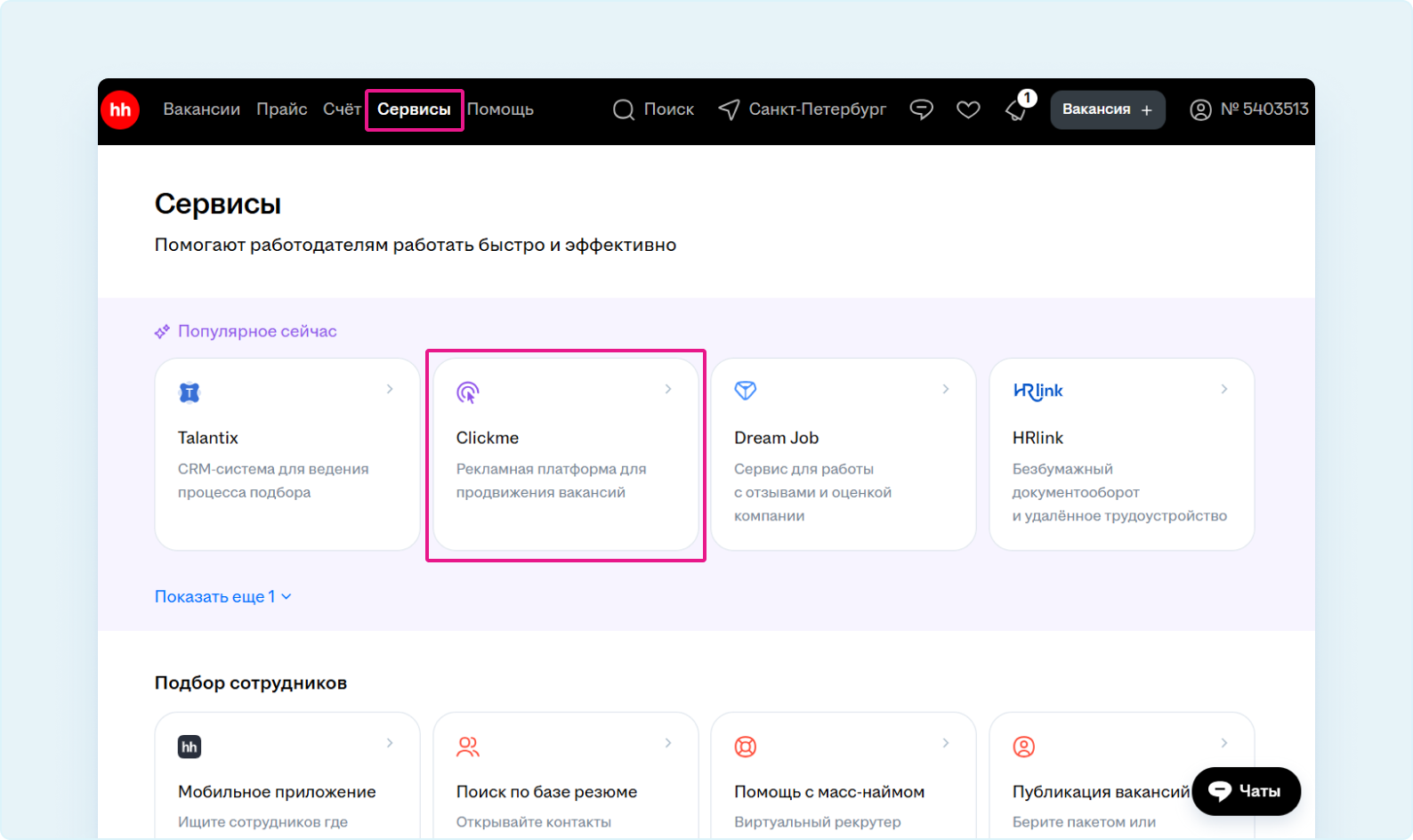This screenshot has height=840, width=1413.
Task: Click the Популярное сейчас label
Action: pos(257,331)
